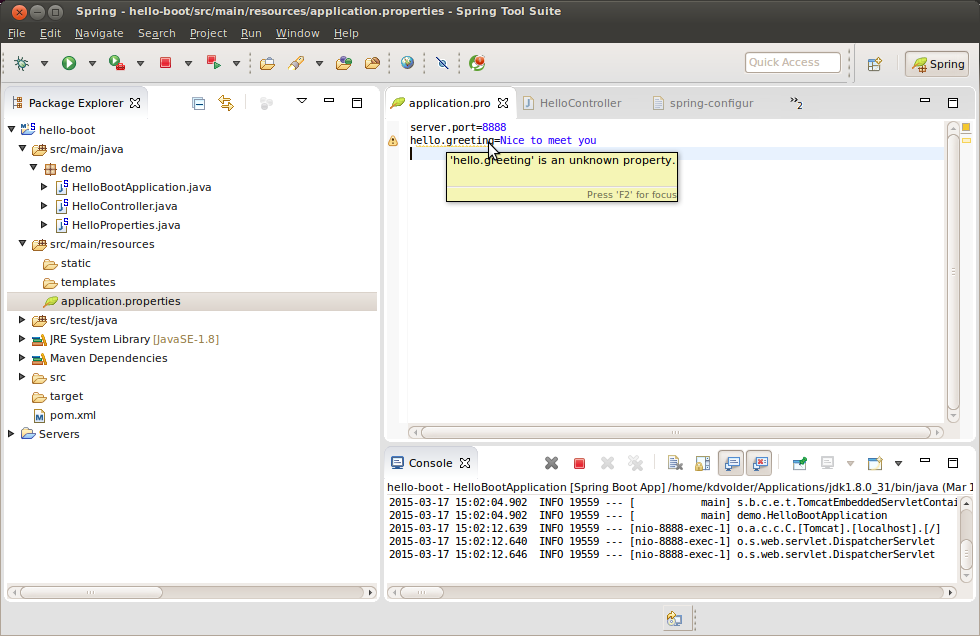980x636 pixels.
Task: Switch to the Spring perspective
Action: pos(938,64)
